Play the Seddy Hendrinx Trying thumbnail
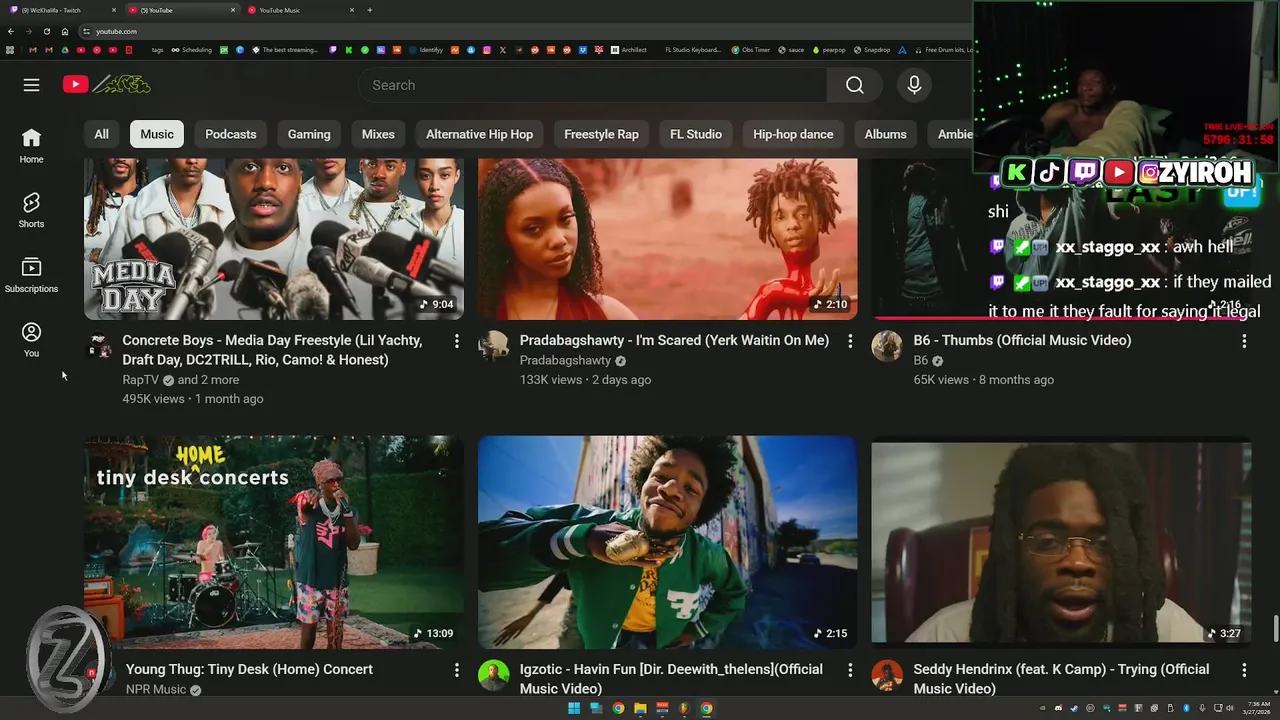1280x720 pixels. [x=1061, y=542]
